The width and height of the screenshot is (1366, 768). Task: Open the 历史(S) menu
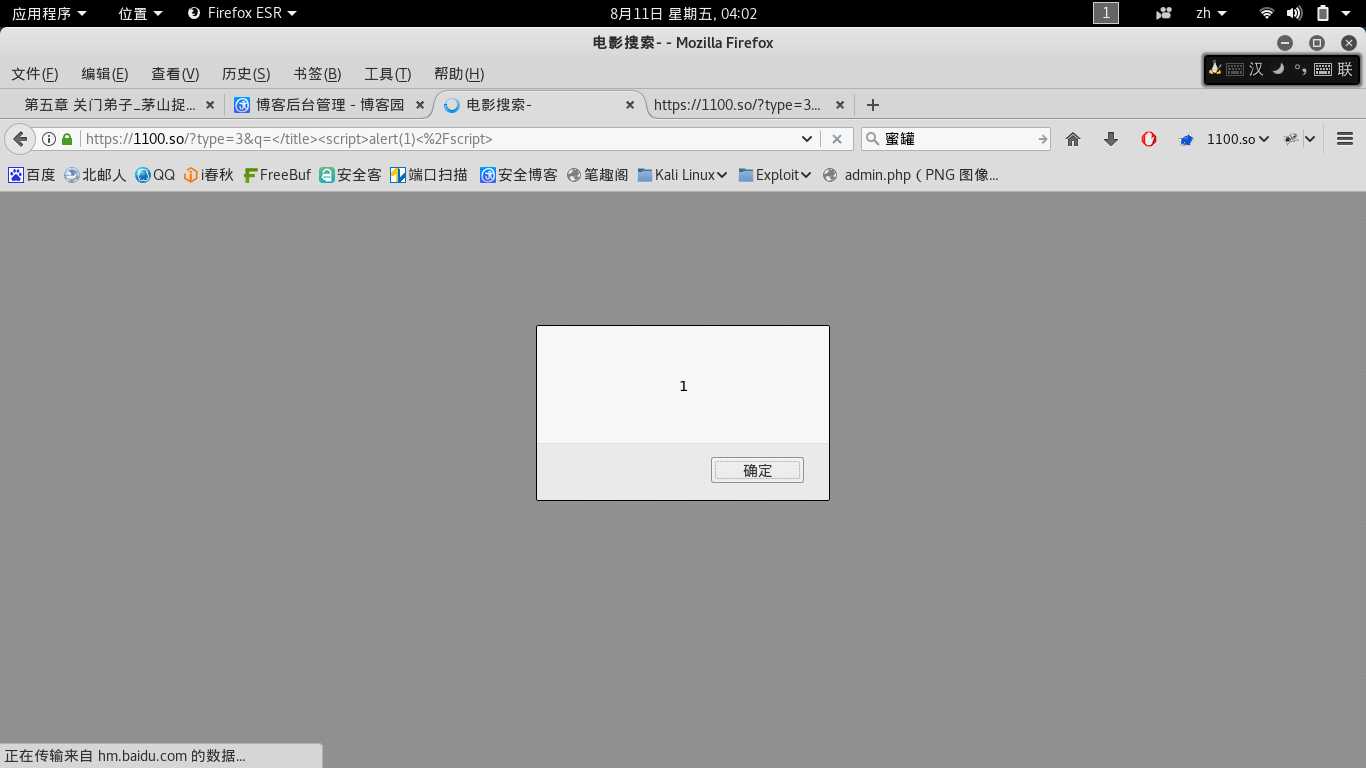tap(246, 74)
